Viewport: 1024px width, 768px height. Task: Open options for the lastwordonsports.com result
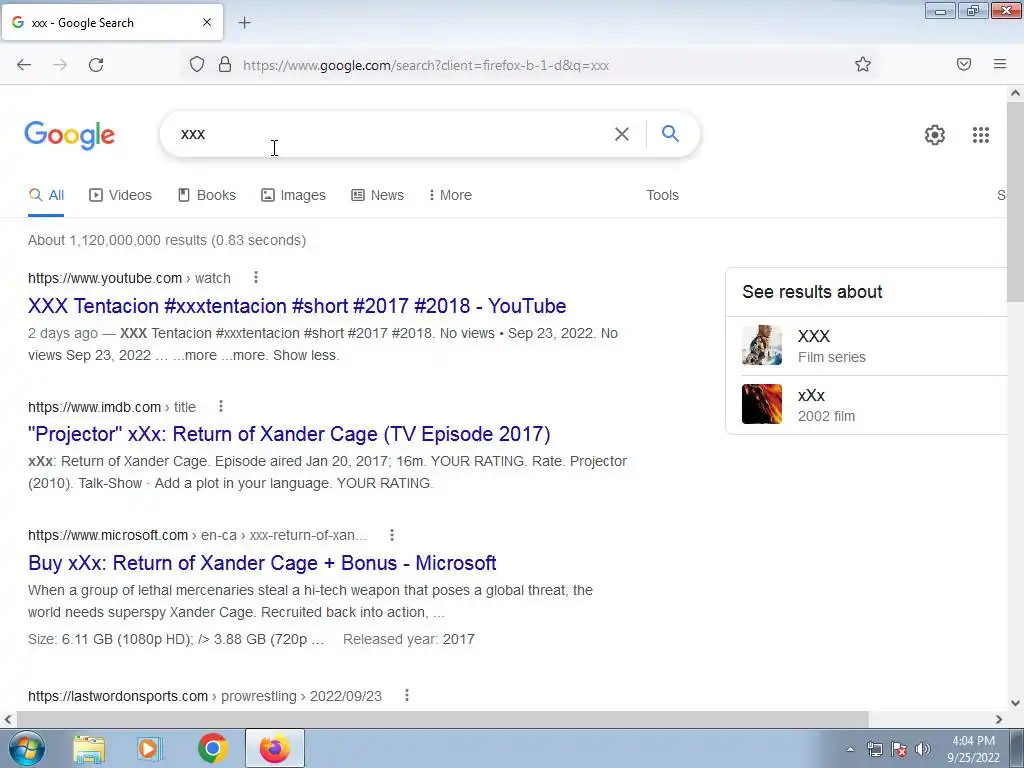(x=407, y=695)
